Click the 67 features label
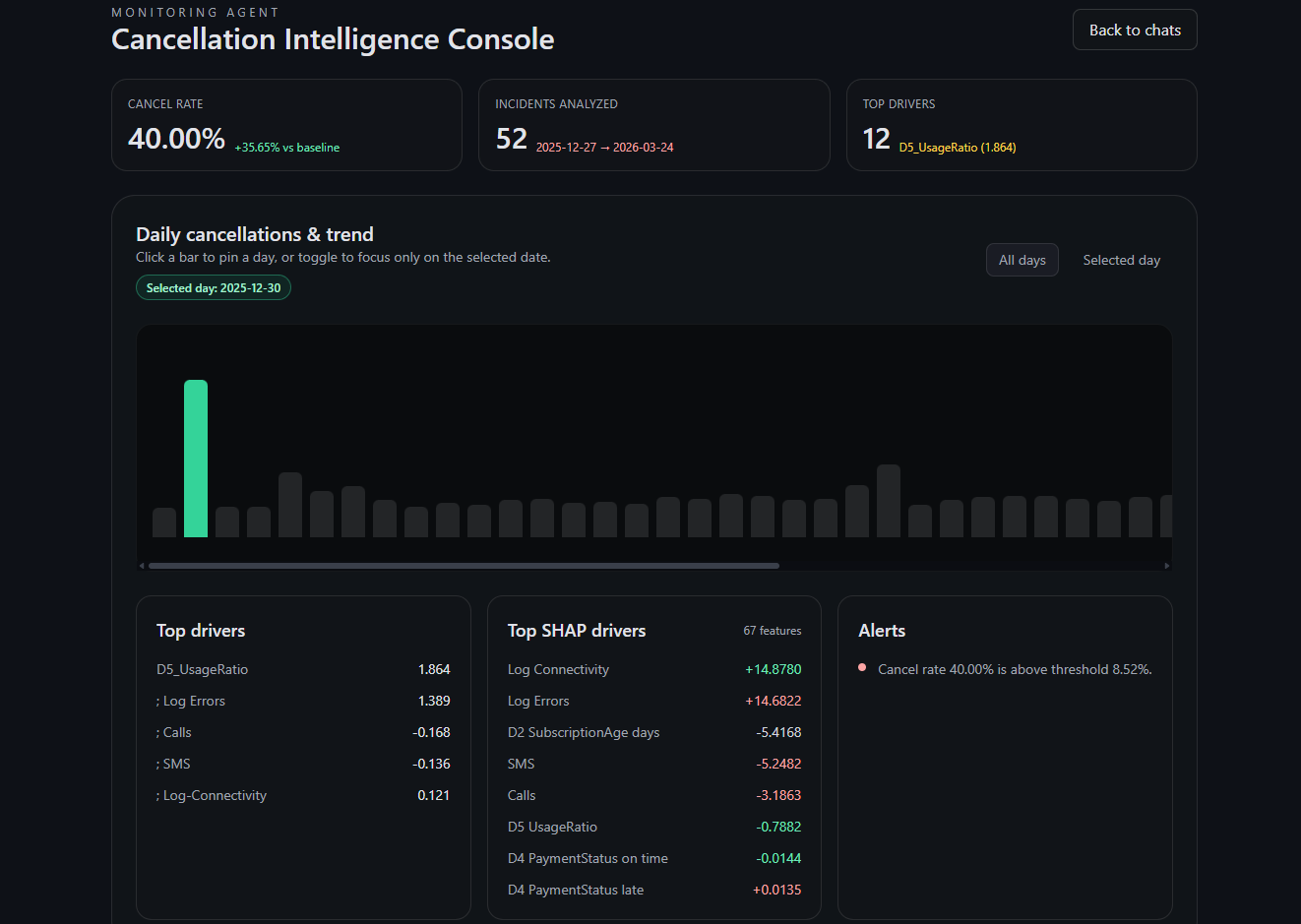1301x924 pixels. (x=773, y=631)
